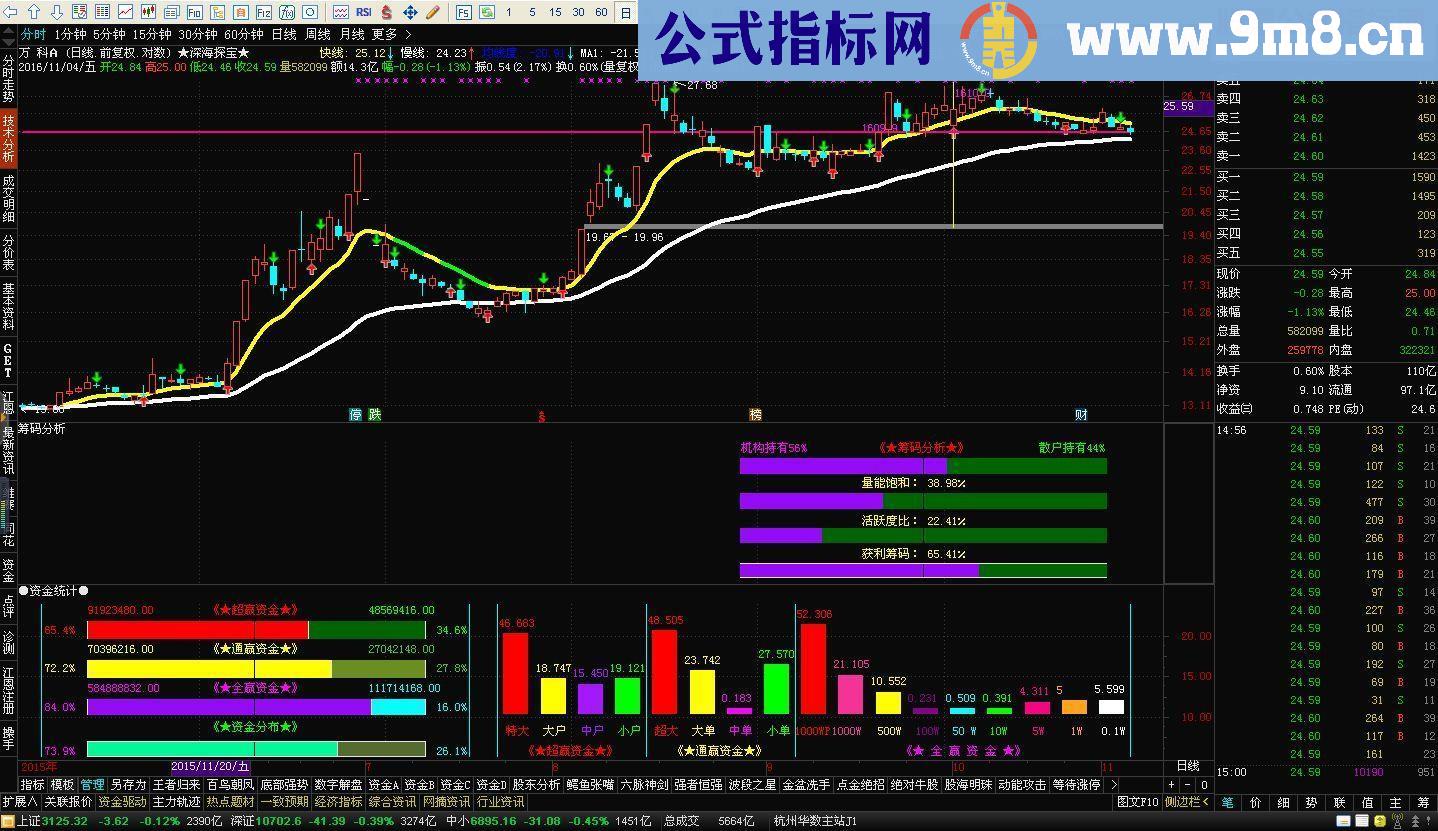The height and width of the screenshot is (831, 1438).
Task: Switch to the 管理 tab at the bottom
Action: pos(91,785)
